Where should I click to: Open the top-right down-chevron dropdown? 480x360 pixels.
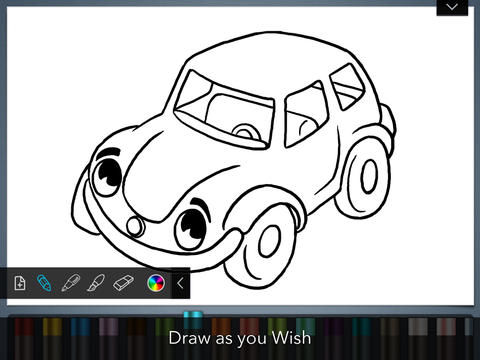coord(452,7)
